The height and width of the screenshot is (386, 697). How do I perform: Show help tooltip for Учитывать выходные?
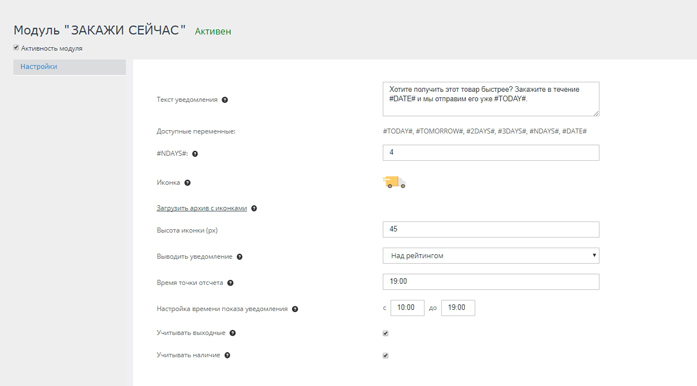(x=232, y=333)
